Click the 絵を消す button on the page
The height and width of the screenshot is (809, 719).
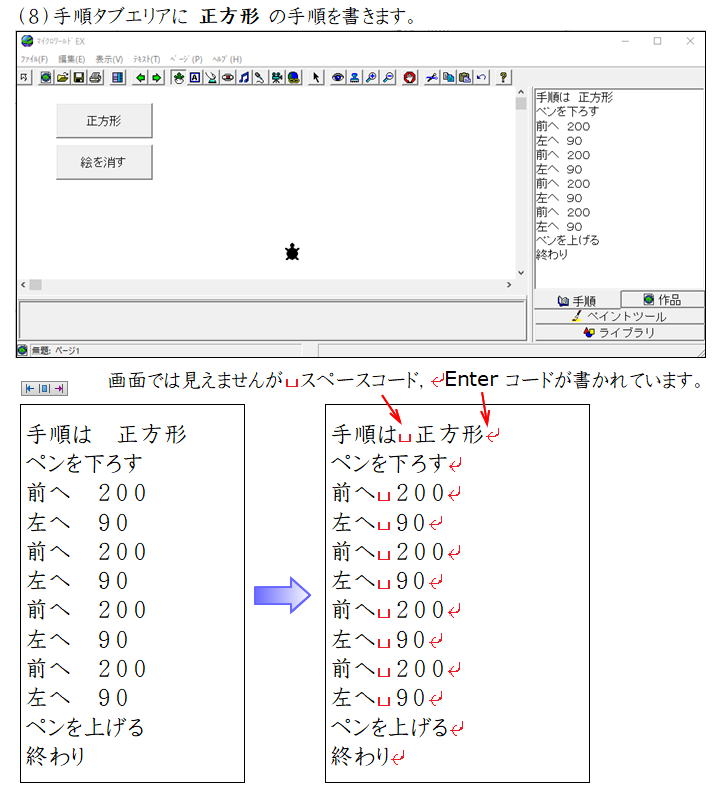[x=104, y=162]
